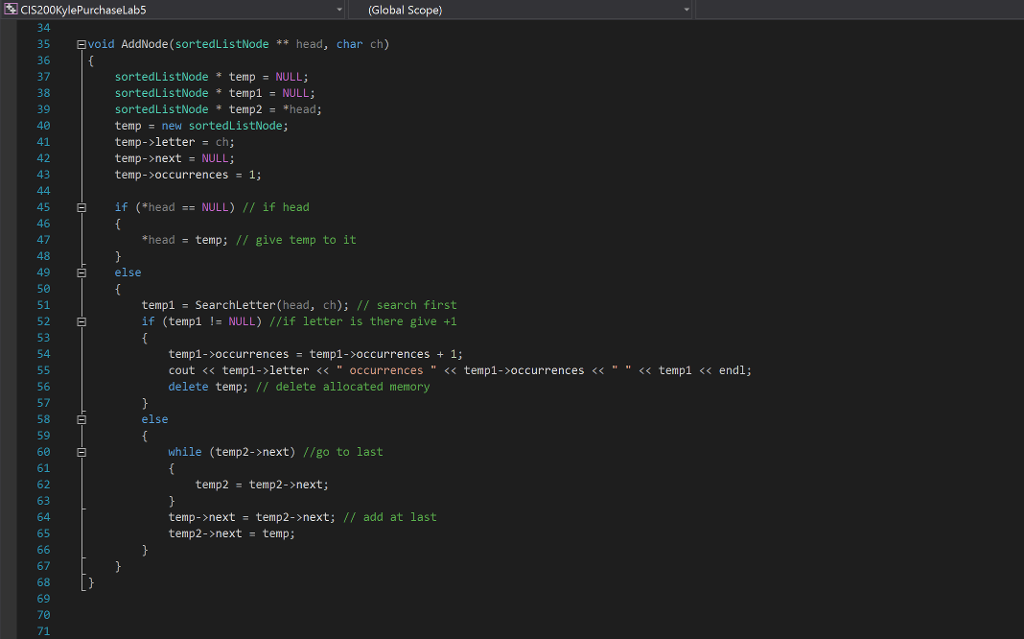This screenshot has height=639, width=1024.
Task: Collapse the AddNode function definition
Action: (x=81, y=44)
